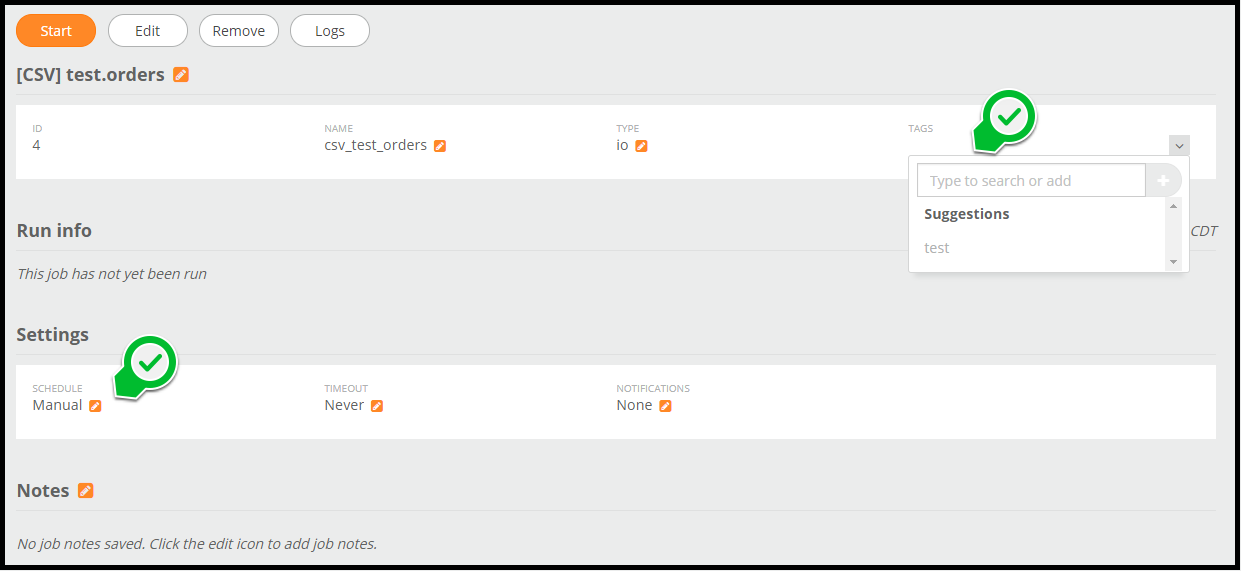
Task: View job Logs
Action: (x=330, y=31)
